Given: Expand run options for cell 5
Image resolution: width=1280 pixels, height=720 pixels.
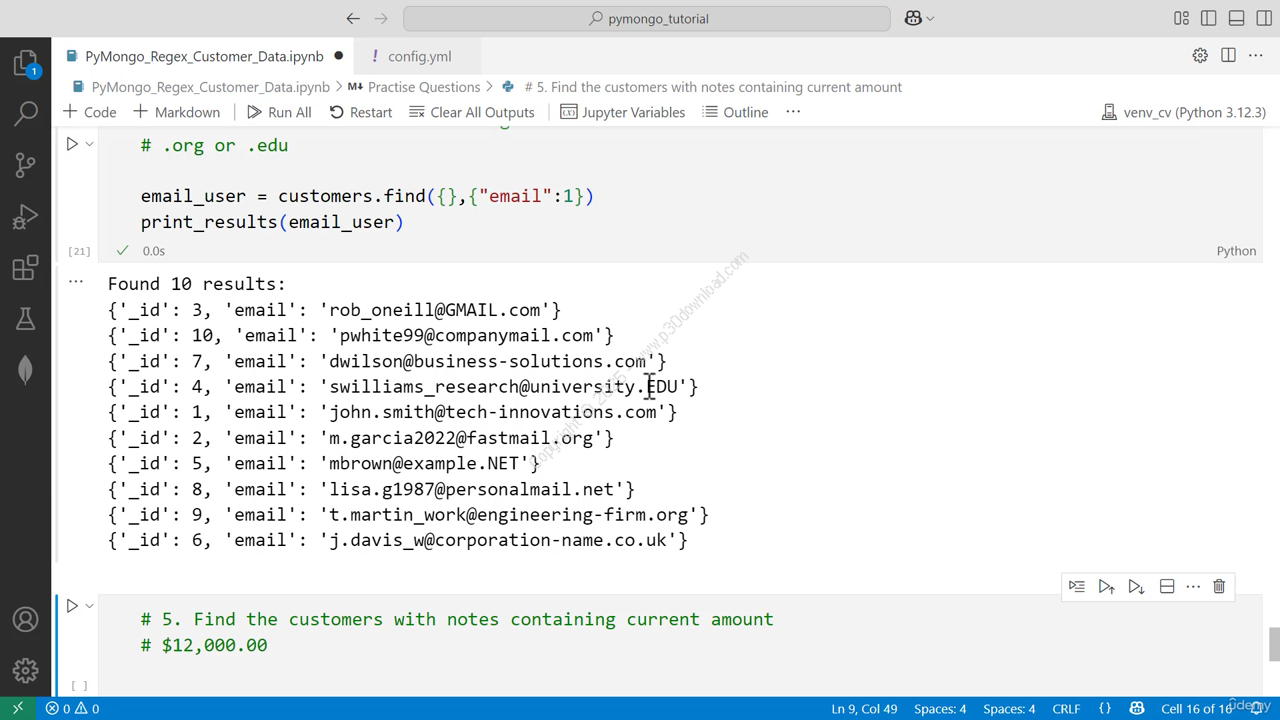Looking at the screenshot, I should click(x=89, y=605).
